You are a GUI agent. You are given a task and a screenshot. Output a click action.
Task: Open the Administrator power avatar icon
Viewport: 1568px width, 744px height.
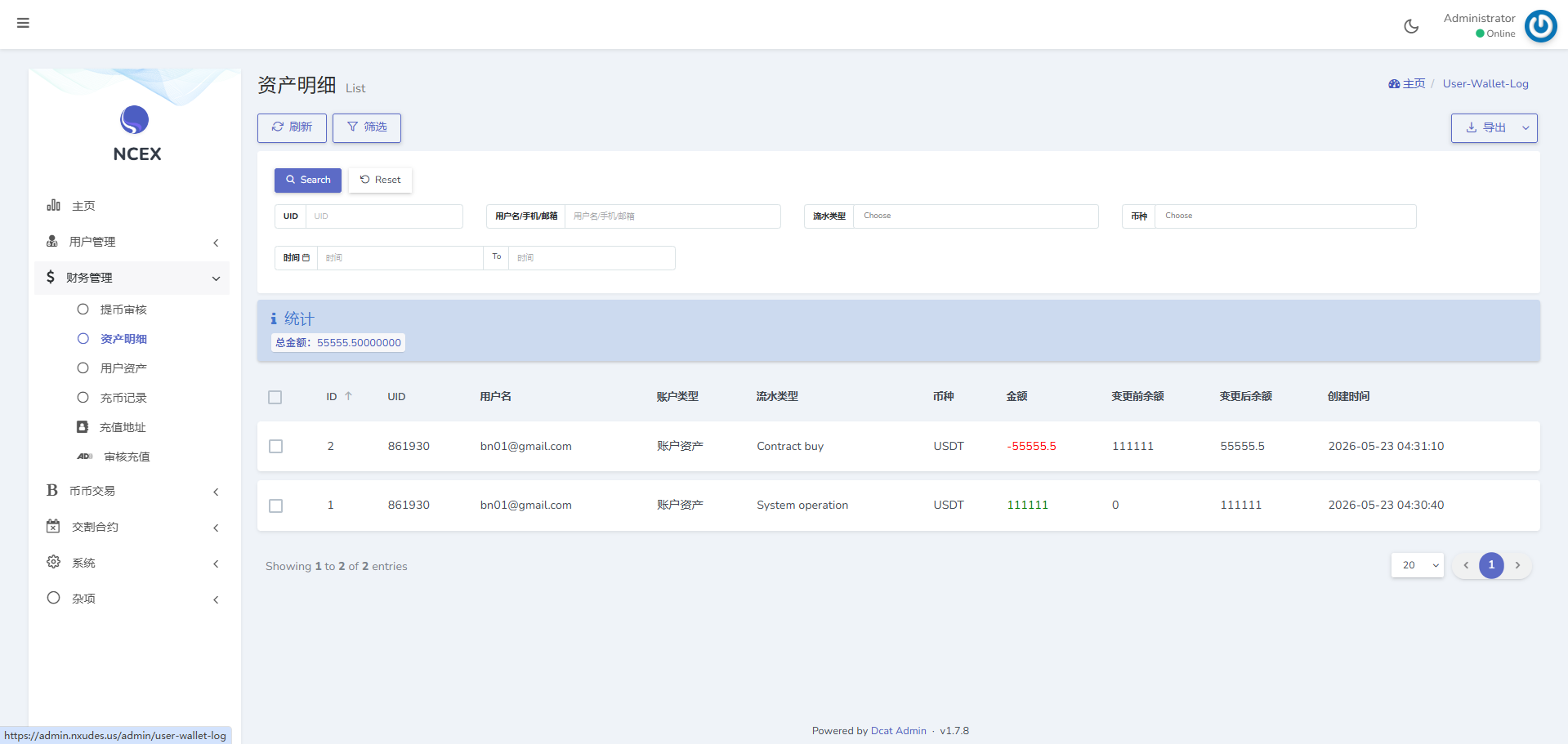click(x=1540, y=26)
